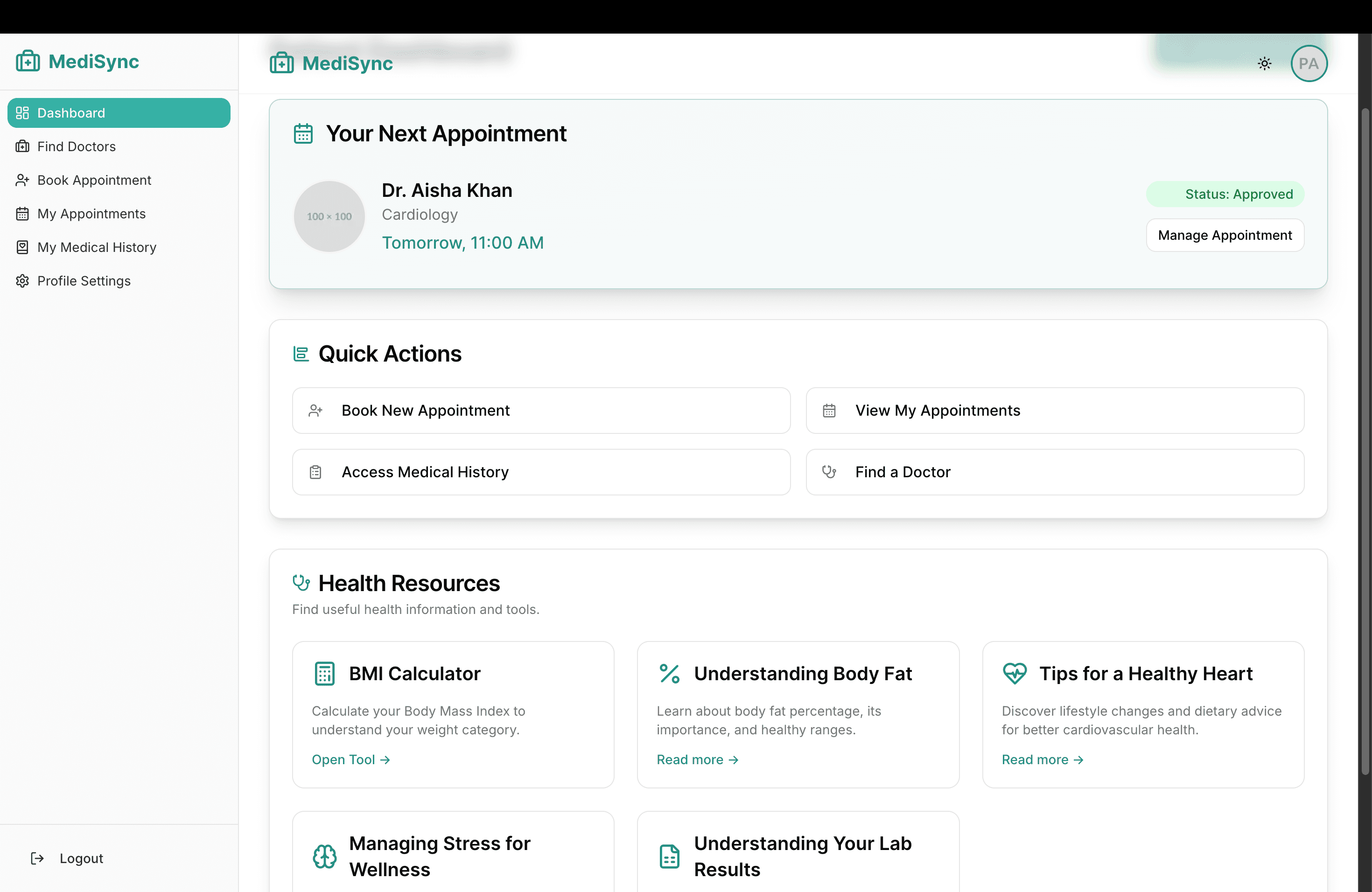Click the Your Next Appointment calendar icon
The image size is (1372, 892).
tap(303, 134)
